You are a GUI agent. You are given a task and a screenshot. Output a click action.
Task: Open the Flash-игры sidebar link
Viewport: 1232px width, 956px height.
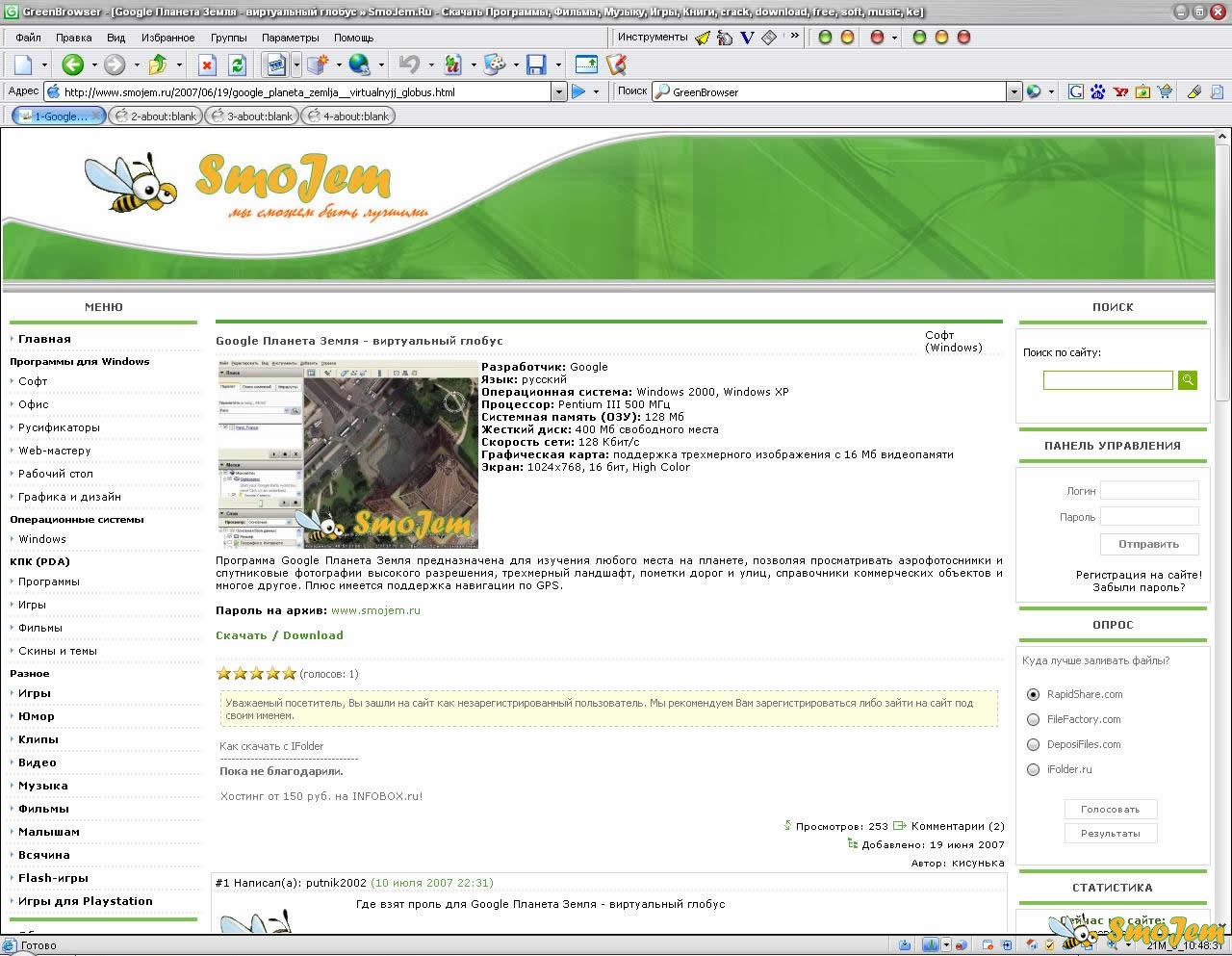click(53, 878)
